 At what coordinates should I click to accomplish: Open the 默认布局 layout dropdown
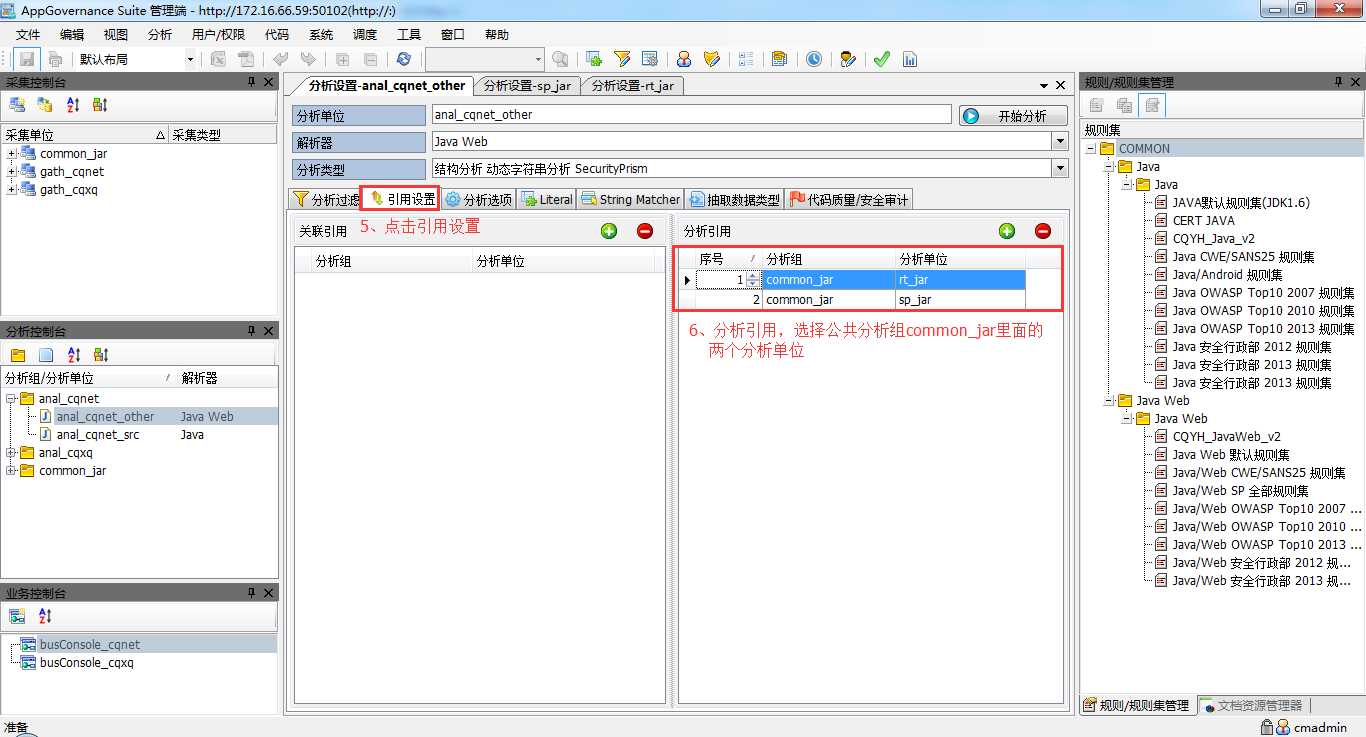[x=190, y=59]
